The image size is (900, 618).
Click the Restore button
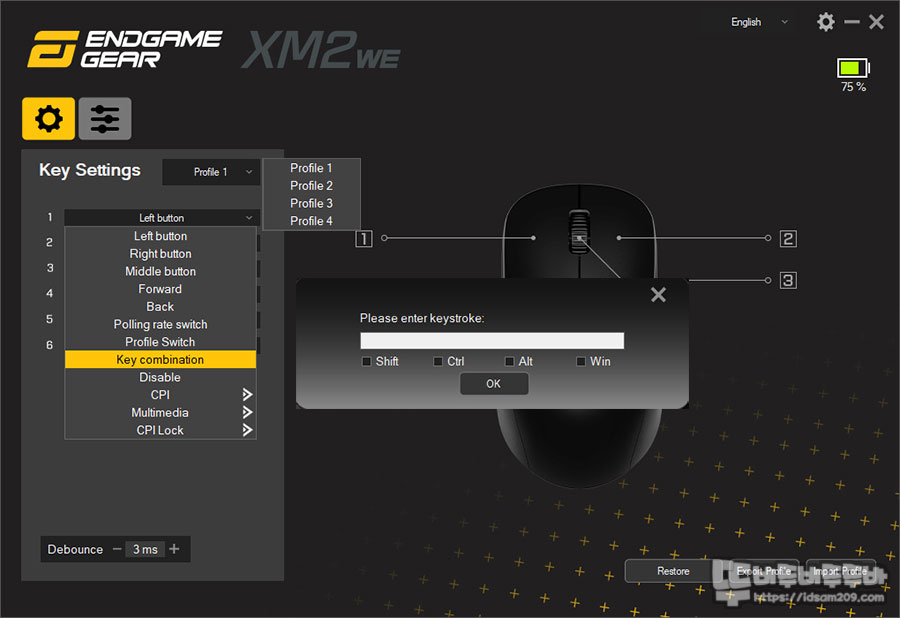pyautogui.click(x=673, y=571)
